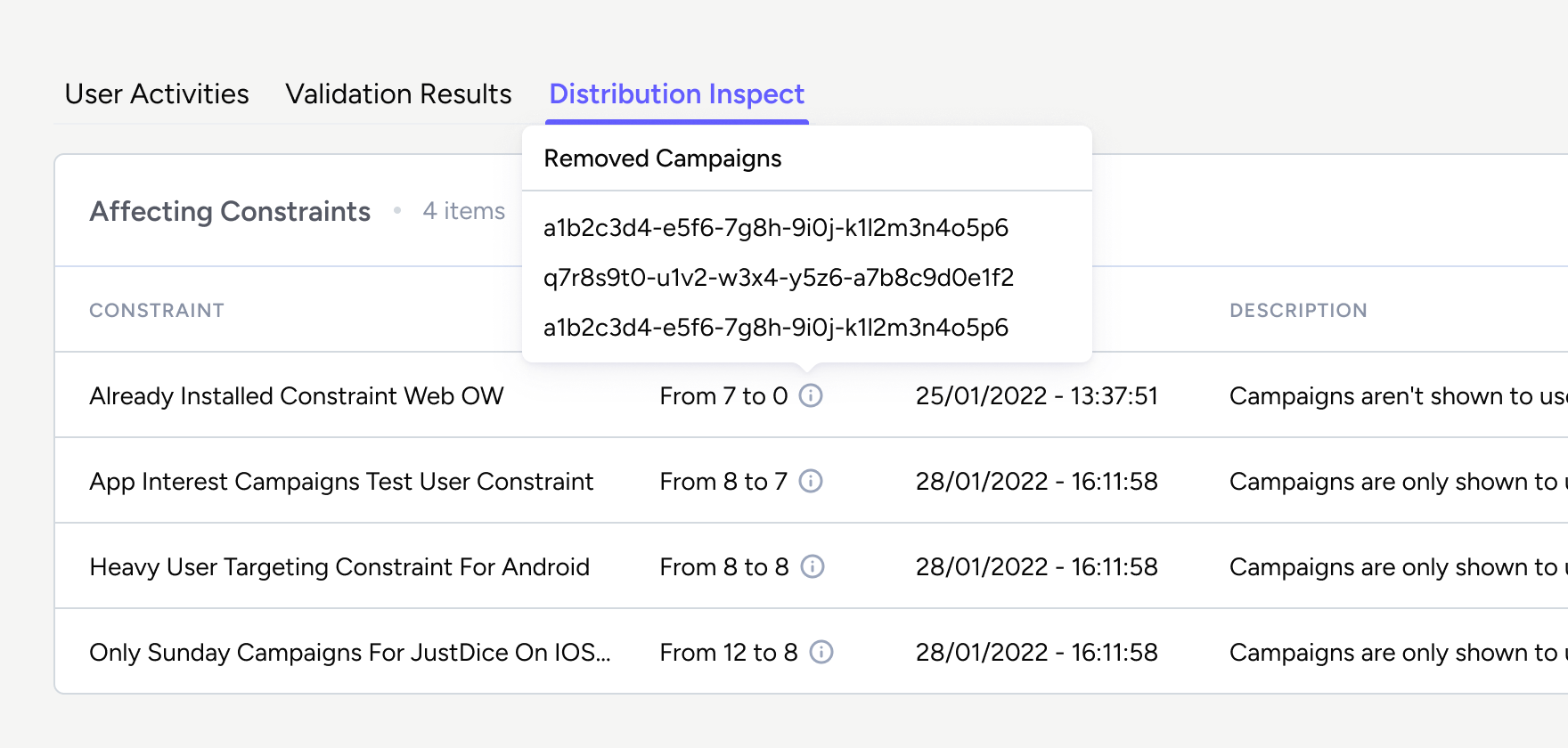The height and width of the screenshot is (748, 1568).
Task: Click the 'From 7 to 0' value
Action: (x=723, y=395)
